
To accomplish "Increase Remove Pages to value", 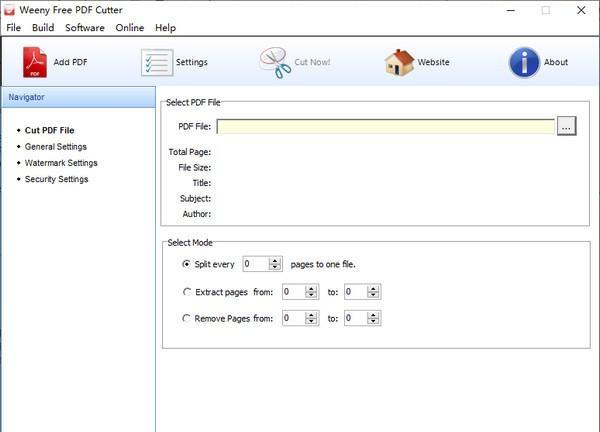I will [x=373, y=315].
